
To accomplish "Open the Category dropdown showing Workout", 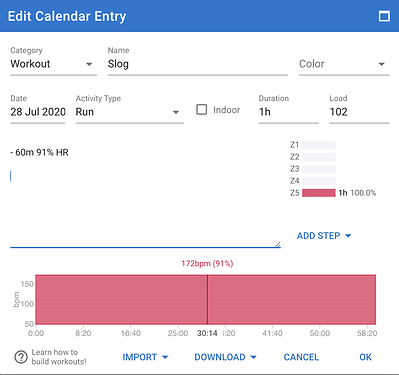I will [x=53, y=64].
